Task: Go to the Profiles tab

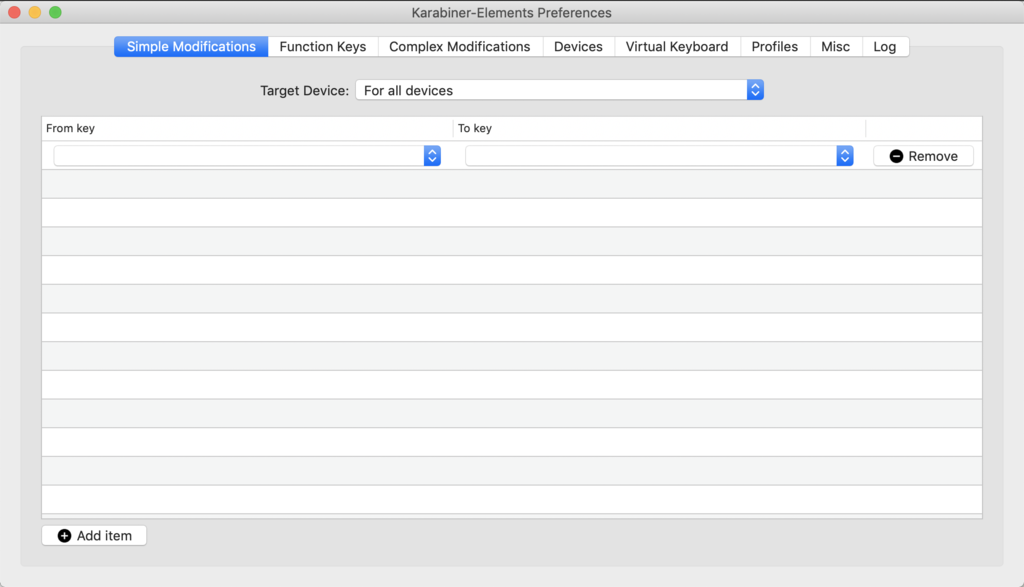Action: (x=775, y=46)
